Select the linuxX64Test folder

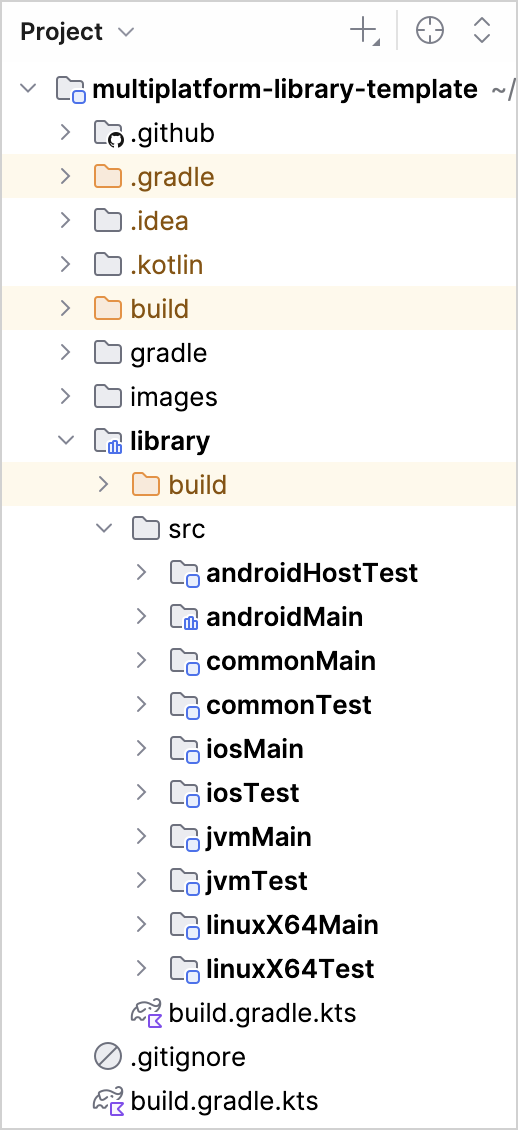coord(290,969)
